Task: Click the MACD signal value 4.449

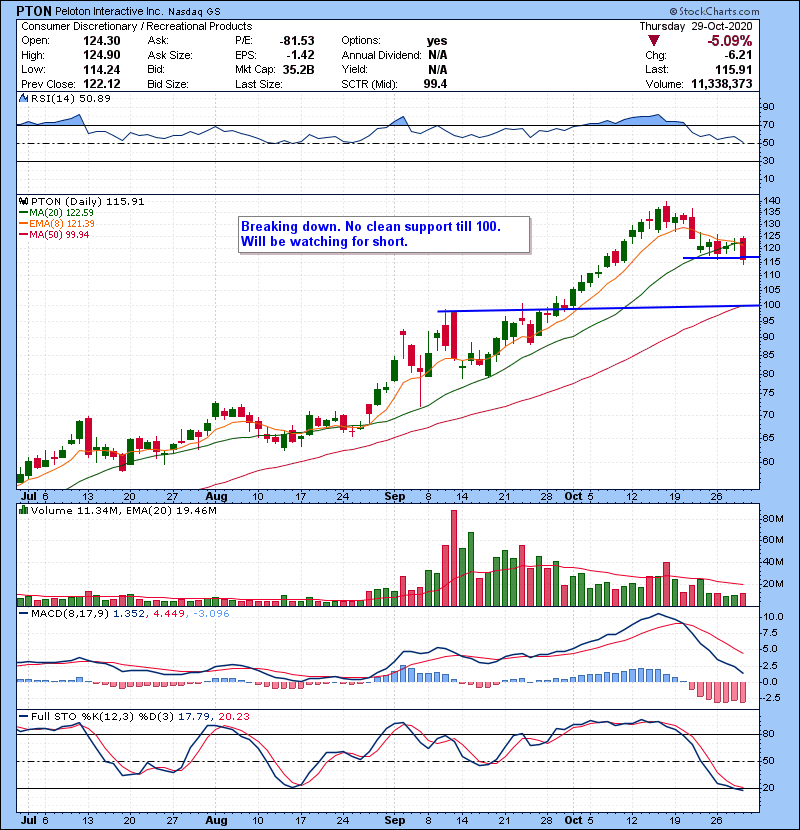Action: click(169, 614)
